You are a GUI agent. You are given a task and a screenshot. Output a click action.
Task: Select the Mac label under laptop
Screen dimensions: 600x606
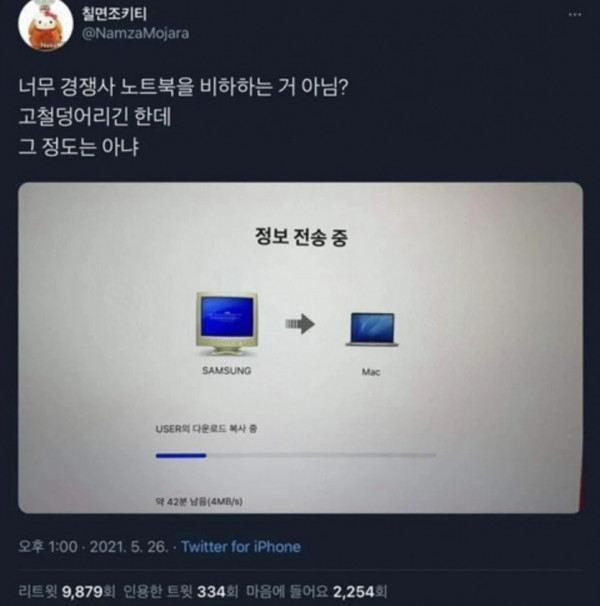(x=371, y=372)
